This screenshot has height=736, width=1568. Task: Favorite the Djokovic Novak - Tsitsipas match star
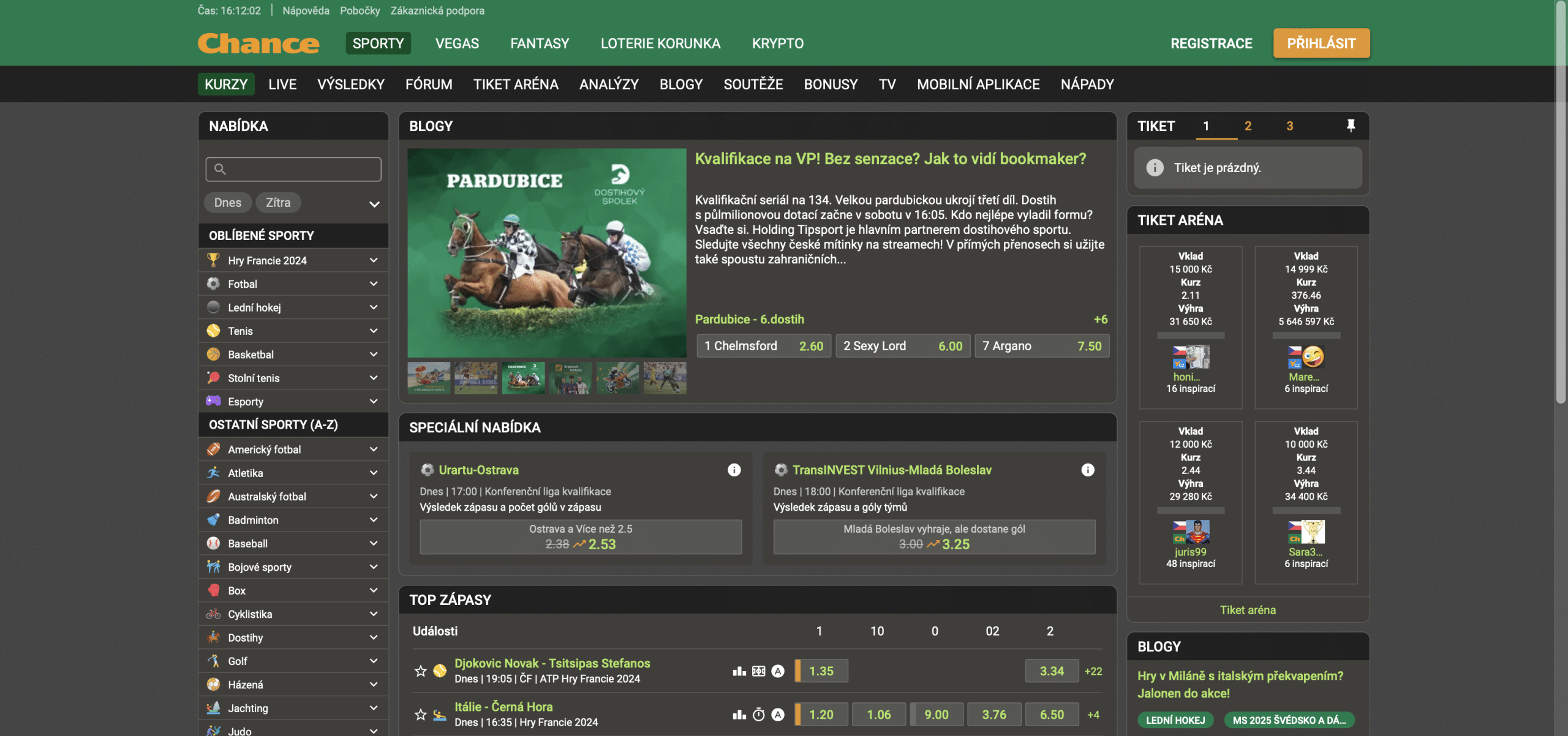point(420,671)
